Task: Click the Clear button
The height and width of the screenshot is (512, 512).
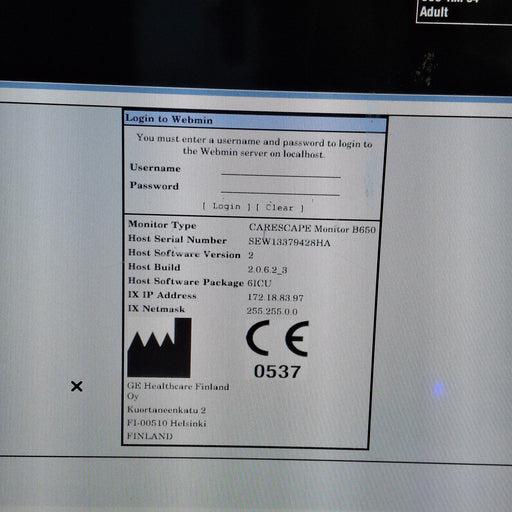Action: click(x=280, y=208)
